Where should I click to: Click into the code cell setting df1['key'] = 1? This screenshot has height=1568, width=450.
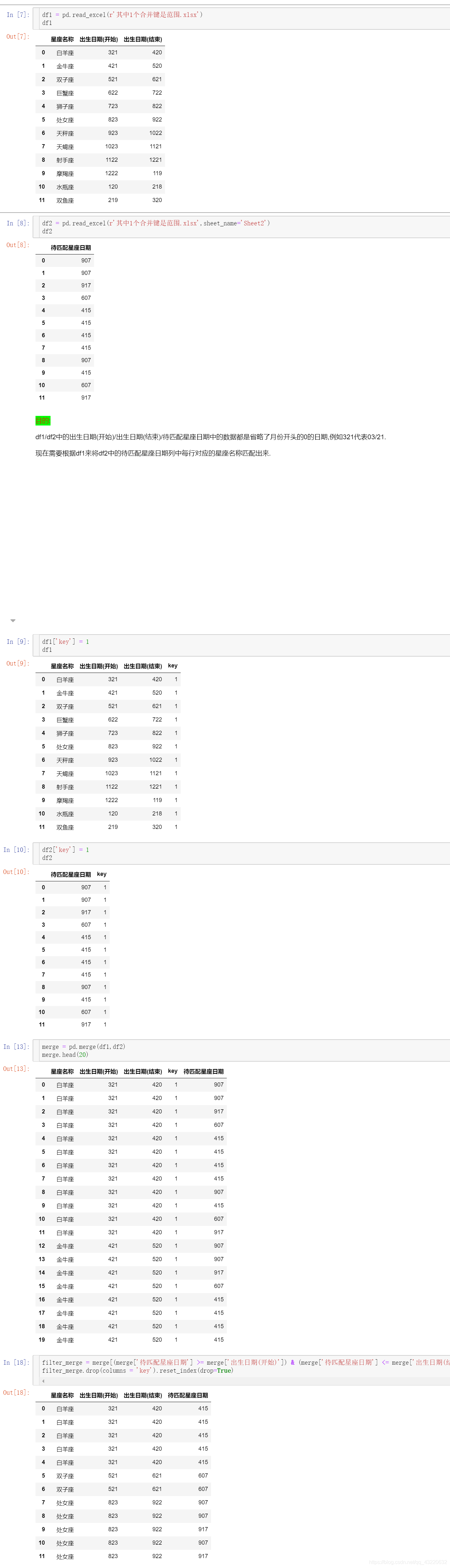(x=244, y=645)
